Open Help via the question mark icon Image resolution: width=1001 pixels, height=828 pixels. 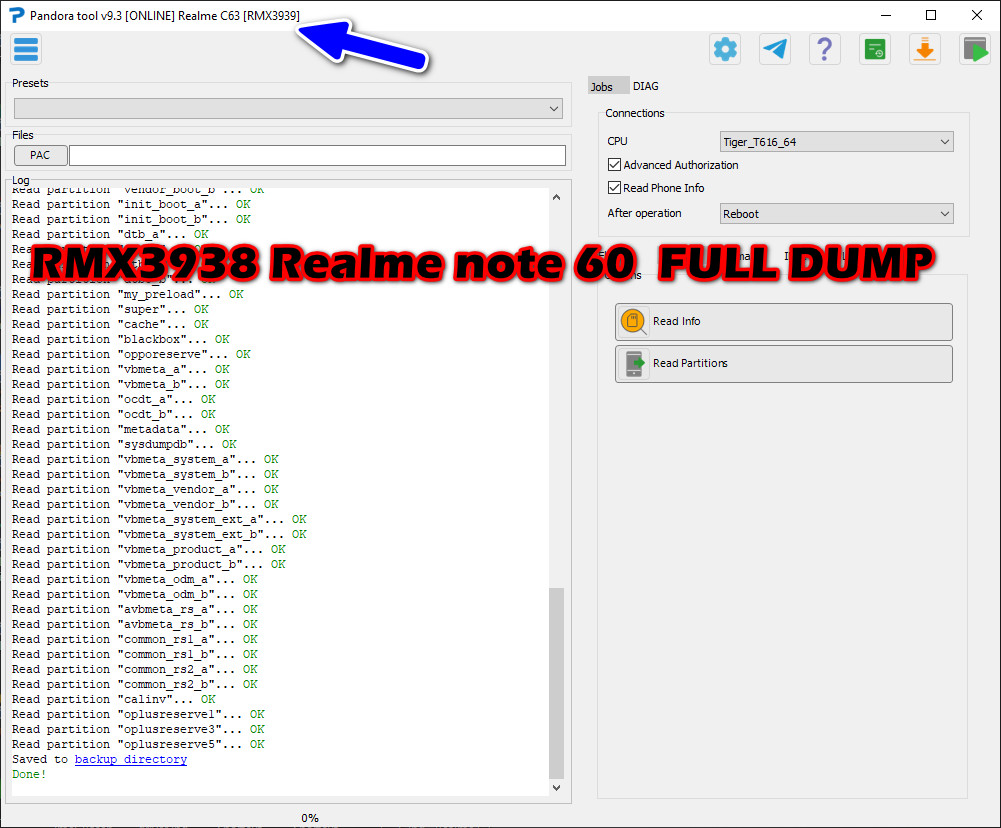coord(825,48)
